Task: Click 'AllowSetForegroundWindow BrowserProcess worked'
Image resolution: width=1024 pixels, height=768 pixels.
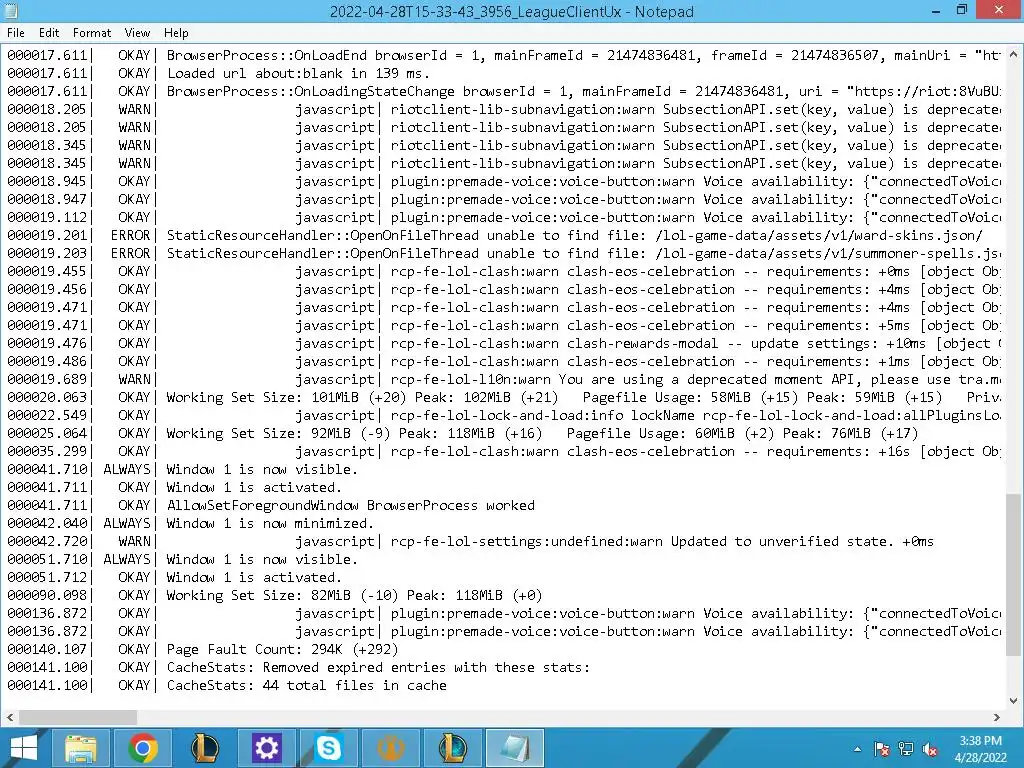Action: pos(351,505)
